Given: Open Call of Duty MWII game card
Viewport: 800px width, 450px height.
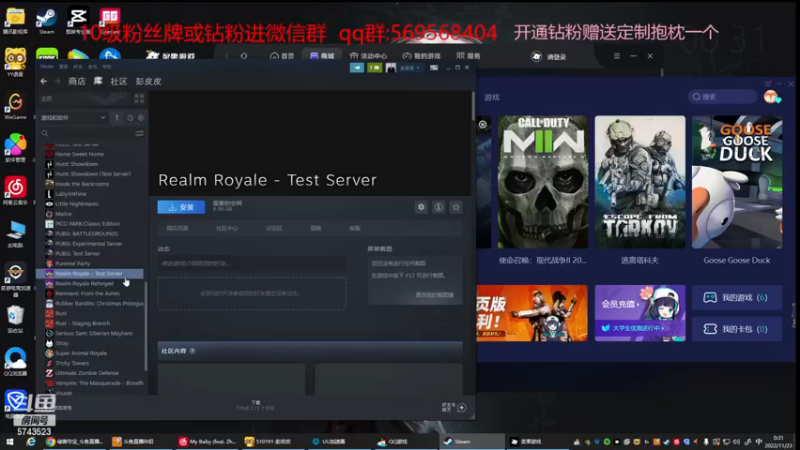Looking at the screenshot, I should [x=543, y=182].
